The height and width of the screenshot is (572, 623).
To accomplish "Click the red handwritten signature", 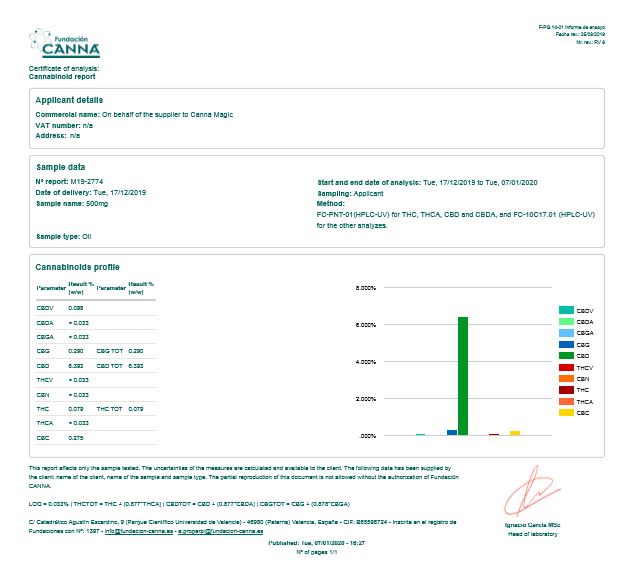I will 524,498.
